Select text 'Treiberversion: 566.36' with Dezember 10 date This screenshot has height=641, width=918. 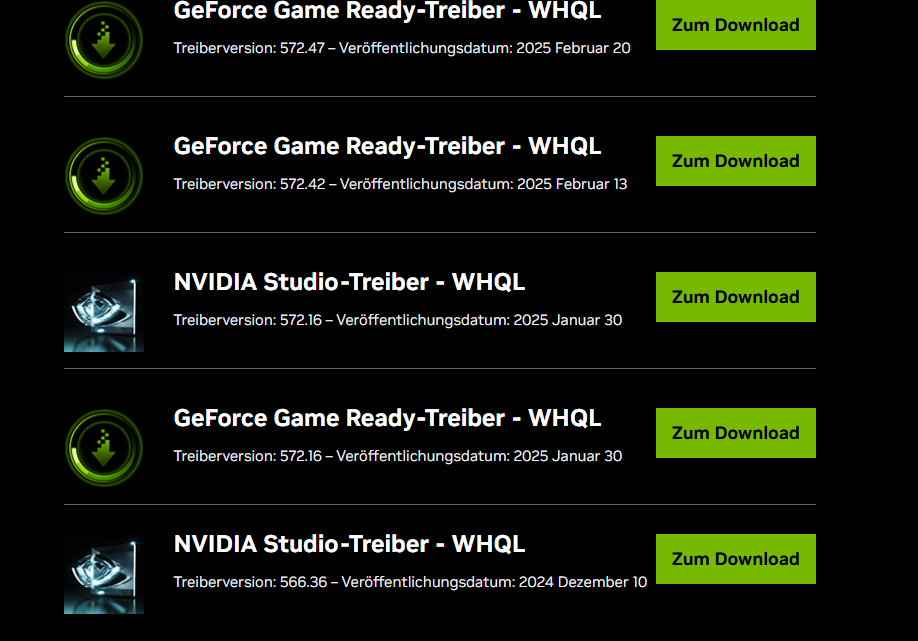pos(410,582)
